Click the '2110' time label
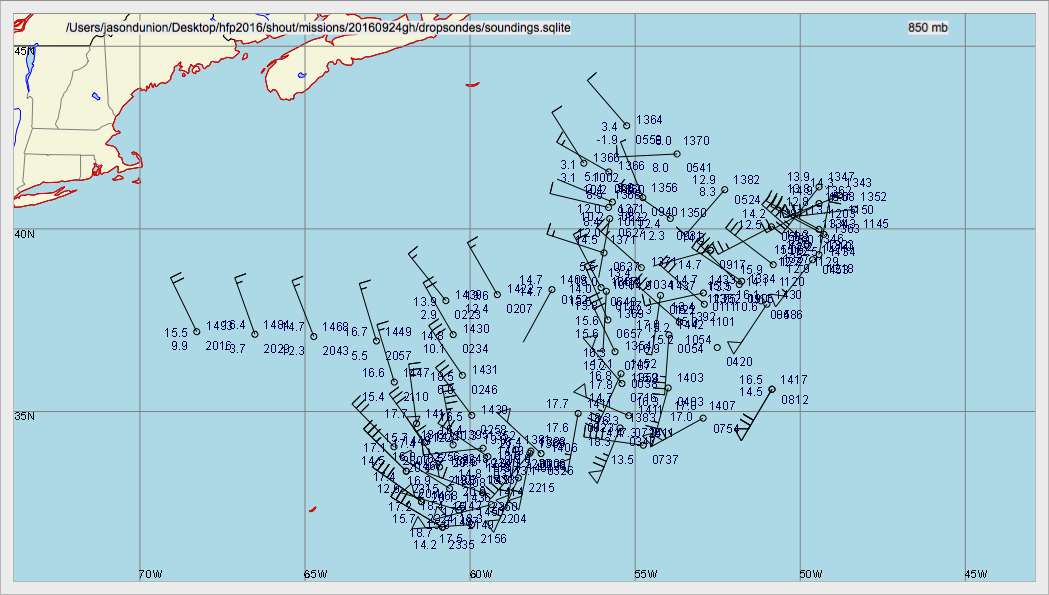Screen dimensions: 1049x595 click(416, 396)
